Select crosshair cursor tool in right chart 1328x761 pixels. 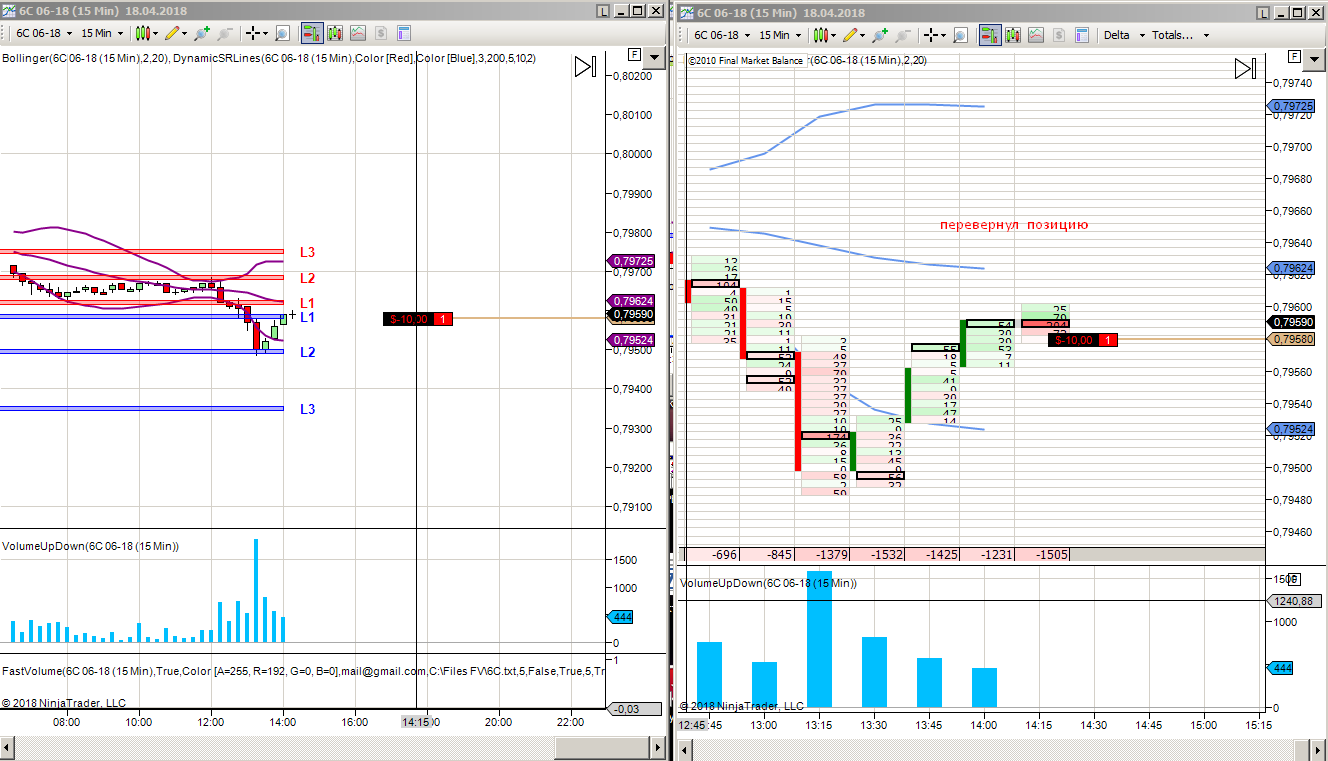(x=932, y=35)
